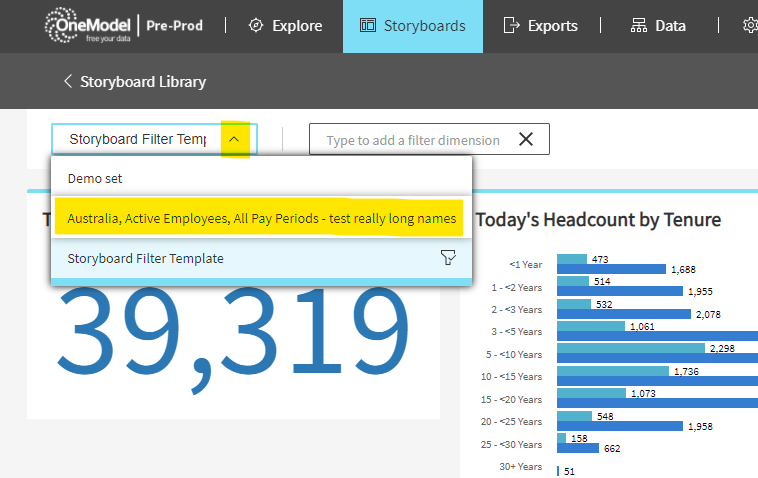This screenshot has width=758, height=478.
Task: Click the Explore compass icon
Action: coord(256,26)
